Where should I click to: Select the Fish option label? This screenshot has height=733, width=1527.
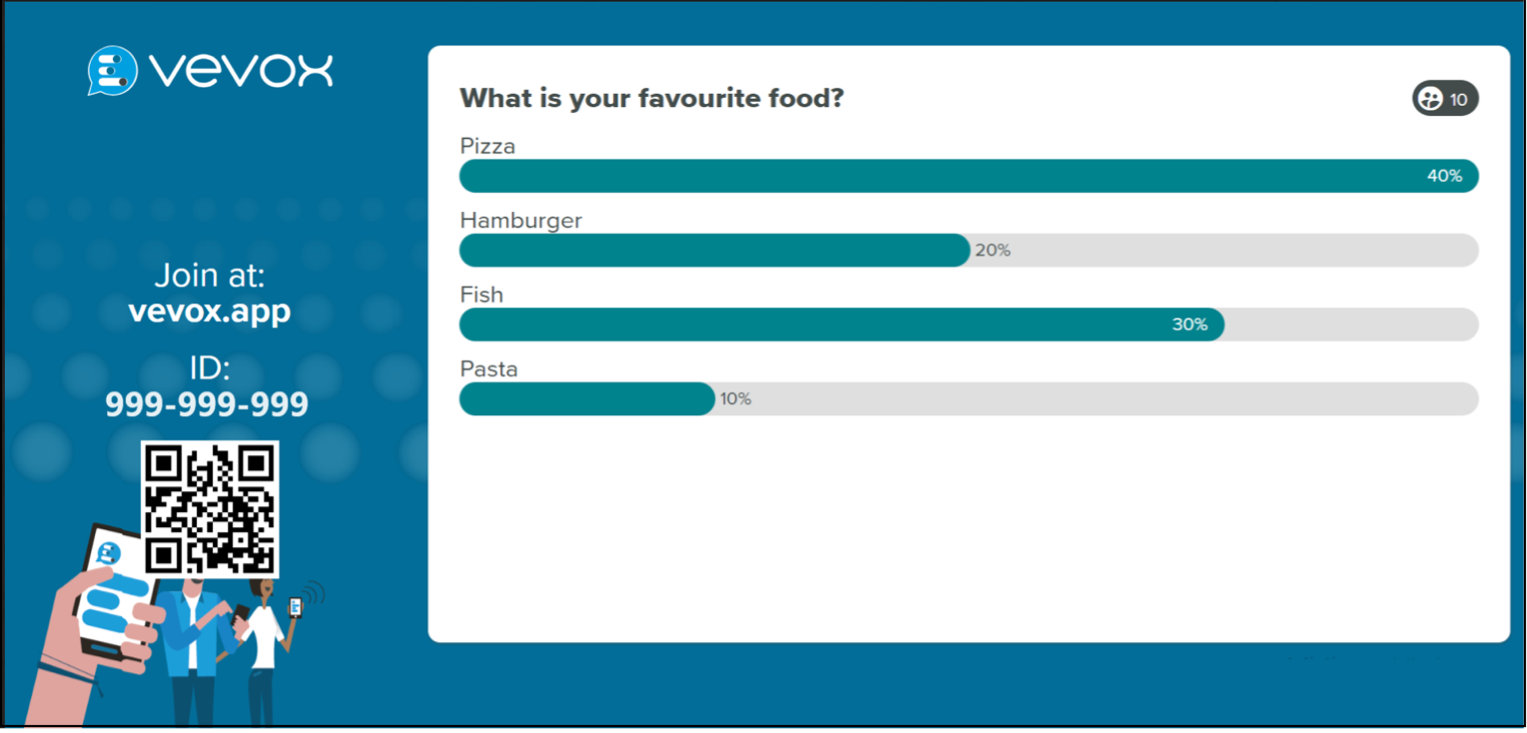[482, 295]
